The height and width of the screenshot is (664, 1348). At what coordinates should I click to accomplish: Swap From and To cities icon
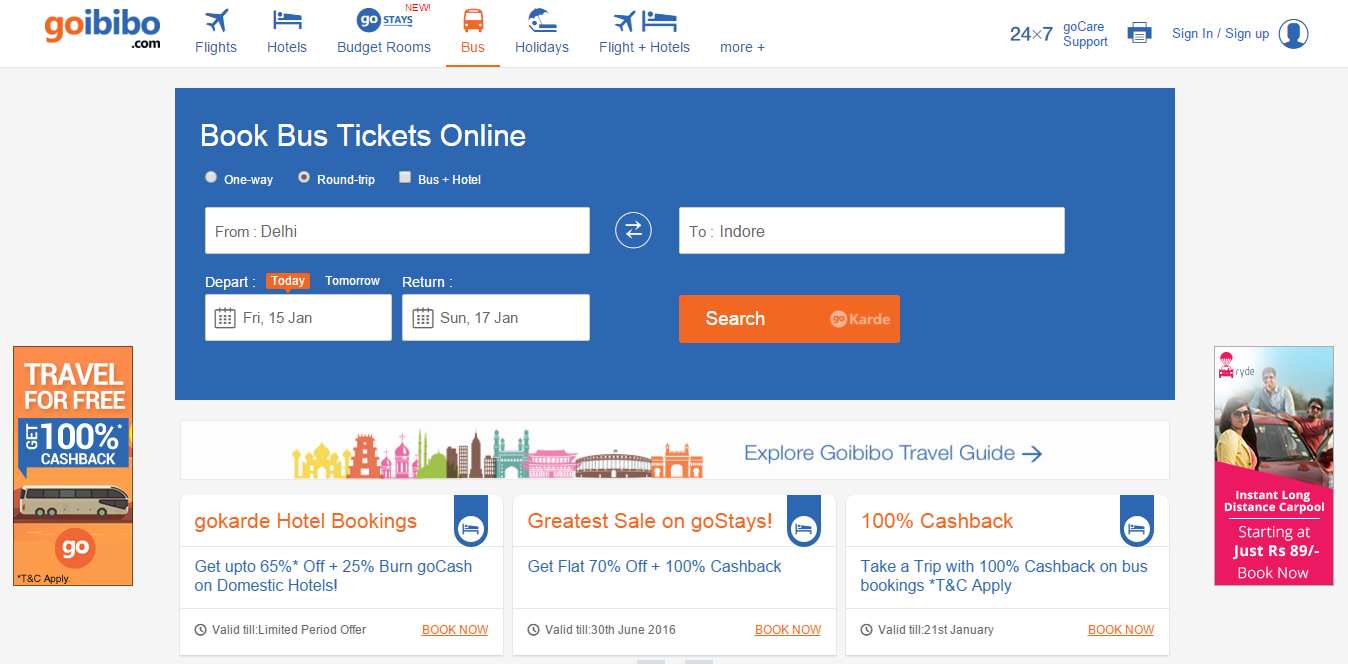coord(633,231)
